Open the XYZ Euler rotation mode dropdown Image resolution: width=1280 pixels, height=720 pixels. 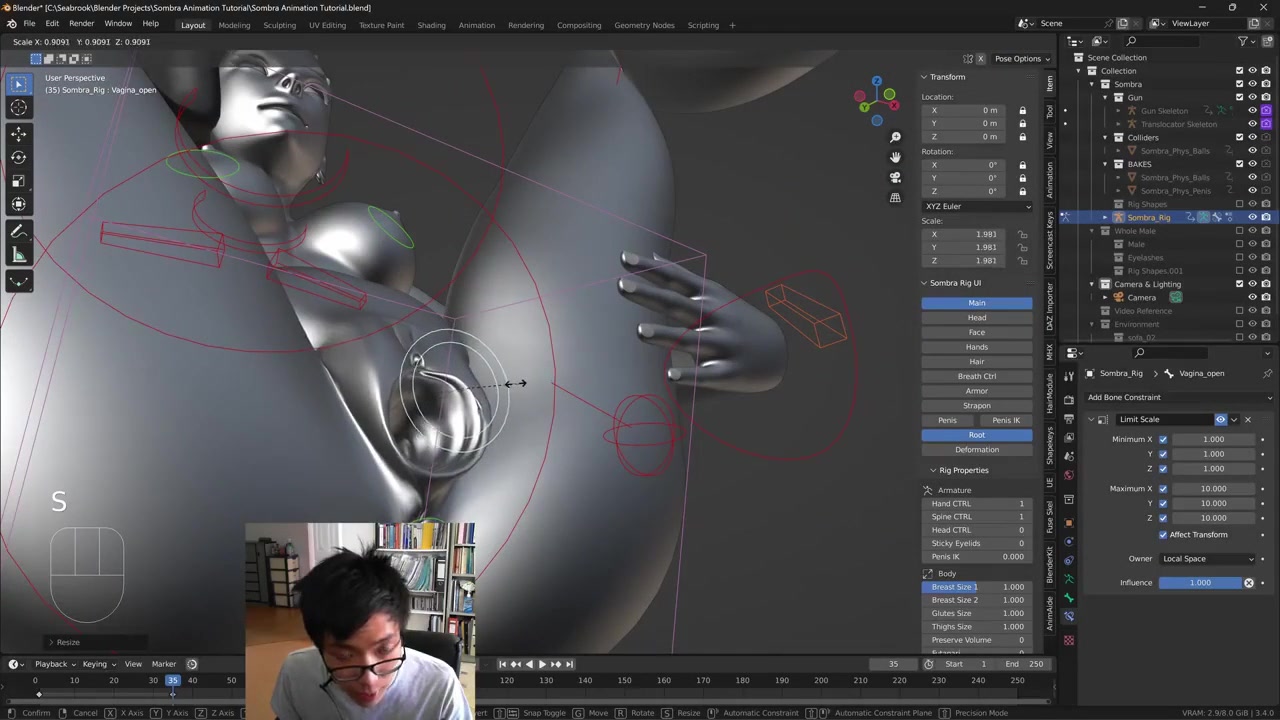coord(976,206)
